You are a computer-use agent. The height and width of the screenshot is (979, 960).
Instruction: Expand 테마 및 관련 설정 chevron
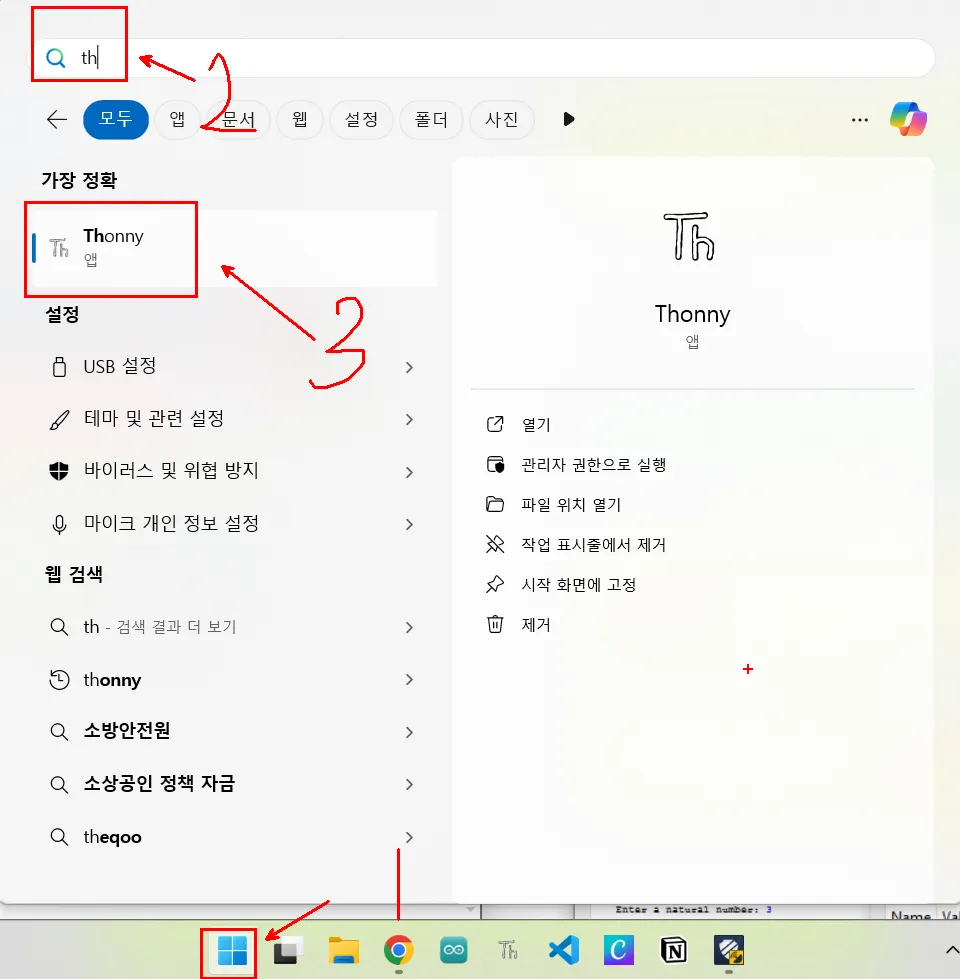click(409, 420)
